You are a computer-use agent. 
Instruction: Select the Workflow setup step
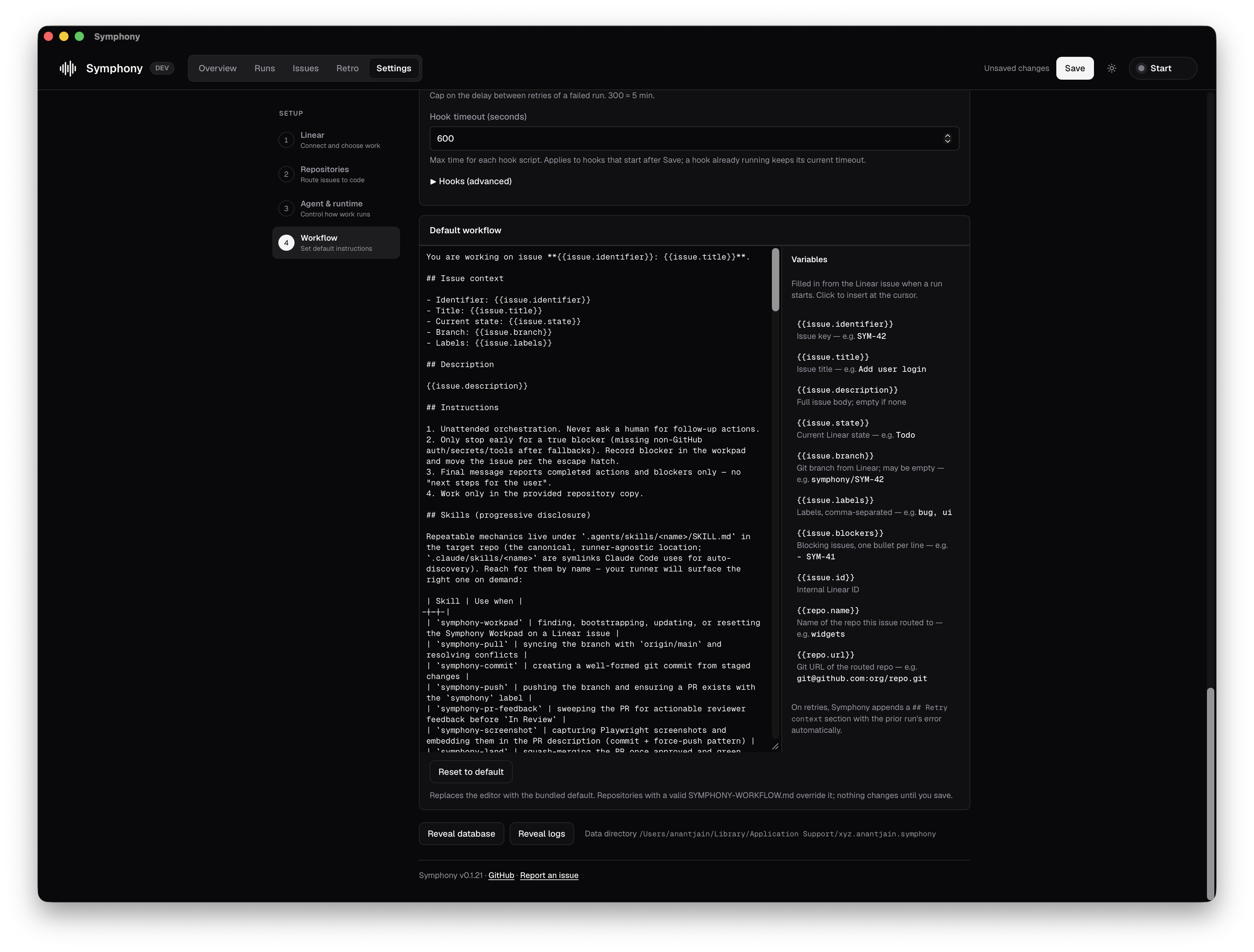[336, 243]
